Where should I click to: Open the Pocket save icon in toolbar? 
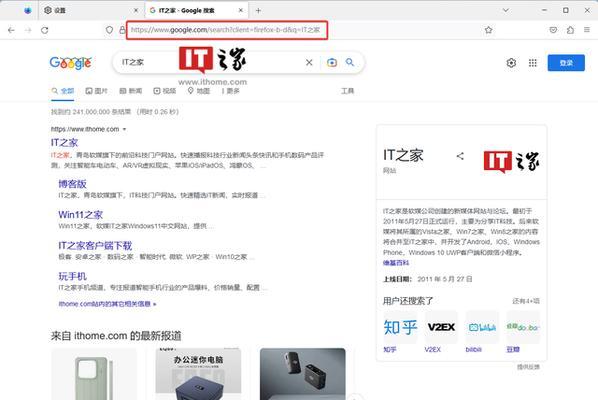[553, 30]
